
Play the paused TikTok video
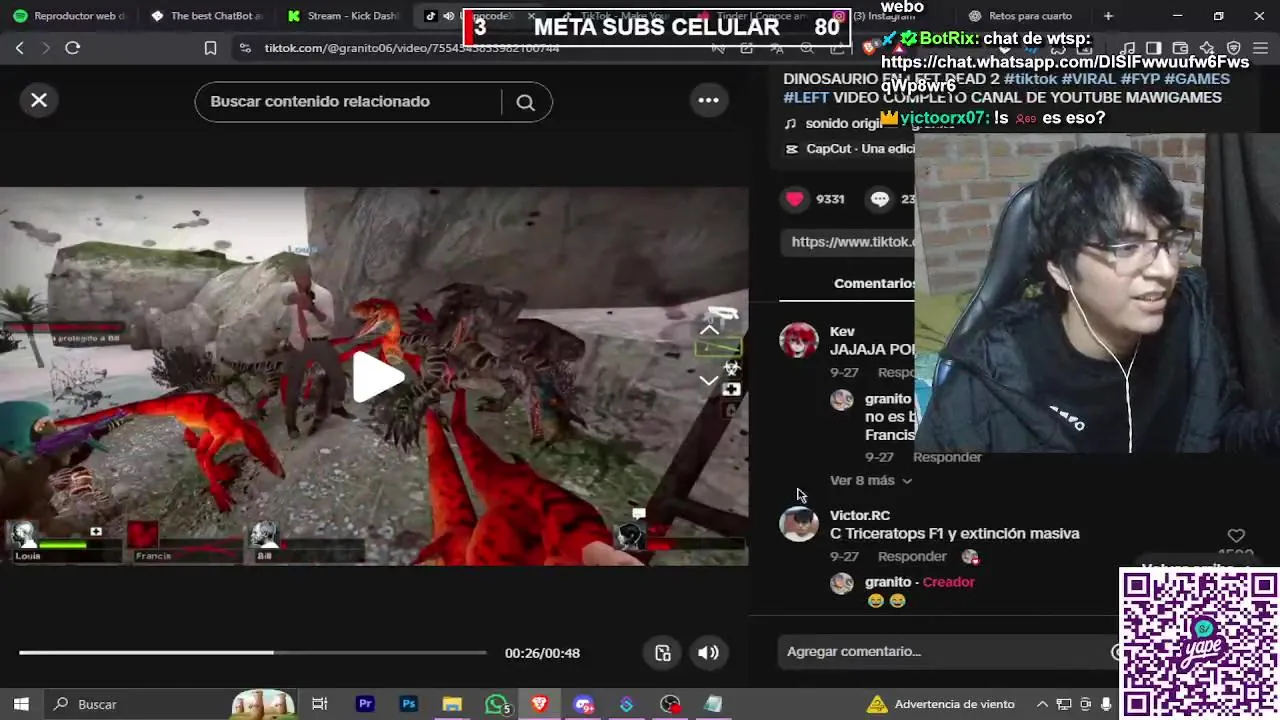tap(377, 378)
